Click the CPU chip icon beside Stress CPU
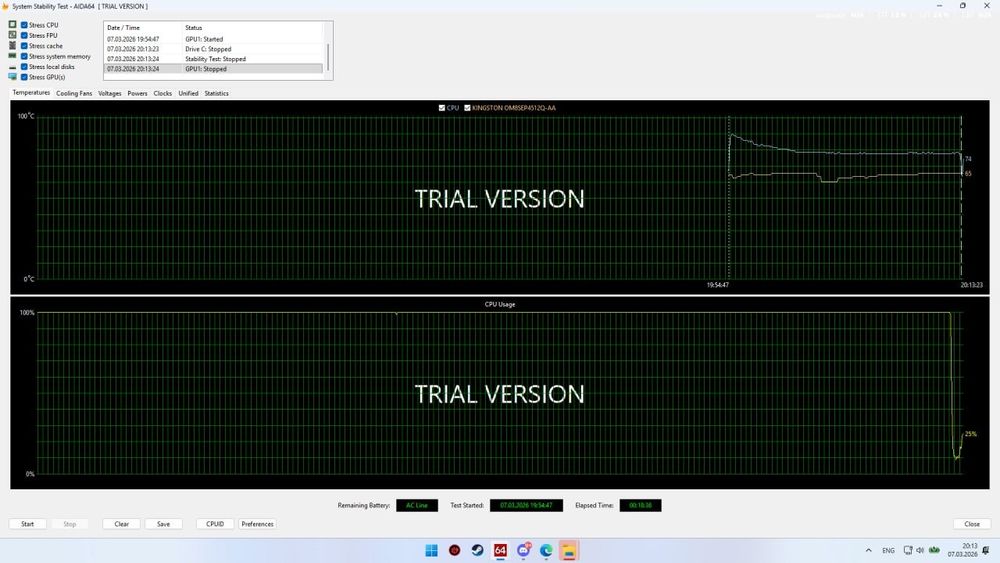 pos(12,24)
